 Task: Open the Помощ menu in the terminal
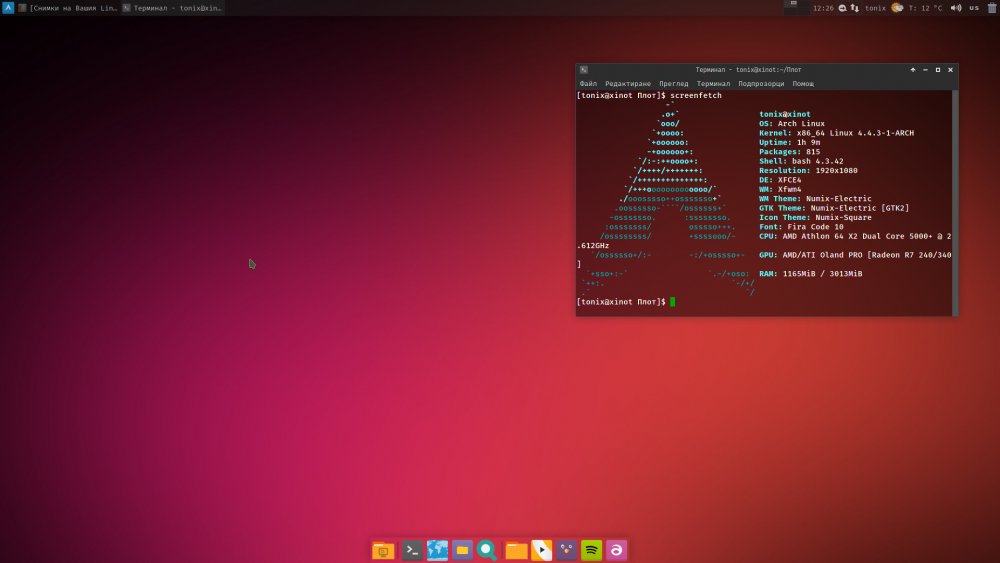click(x=803, y=84)
